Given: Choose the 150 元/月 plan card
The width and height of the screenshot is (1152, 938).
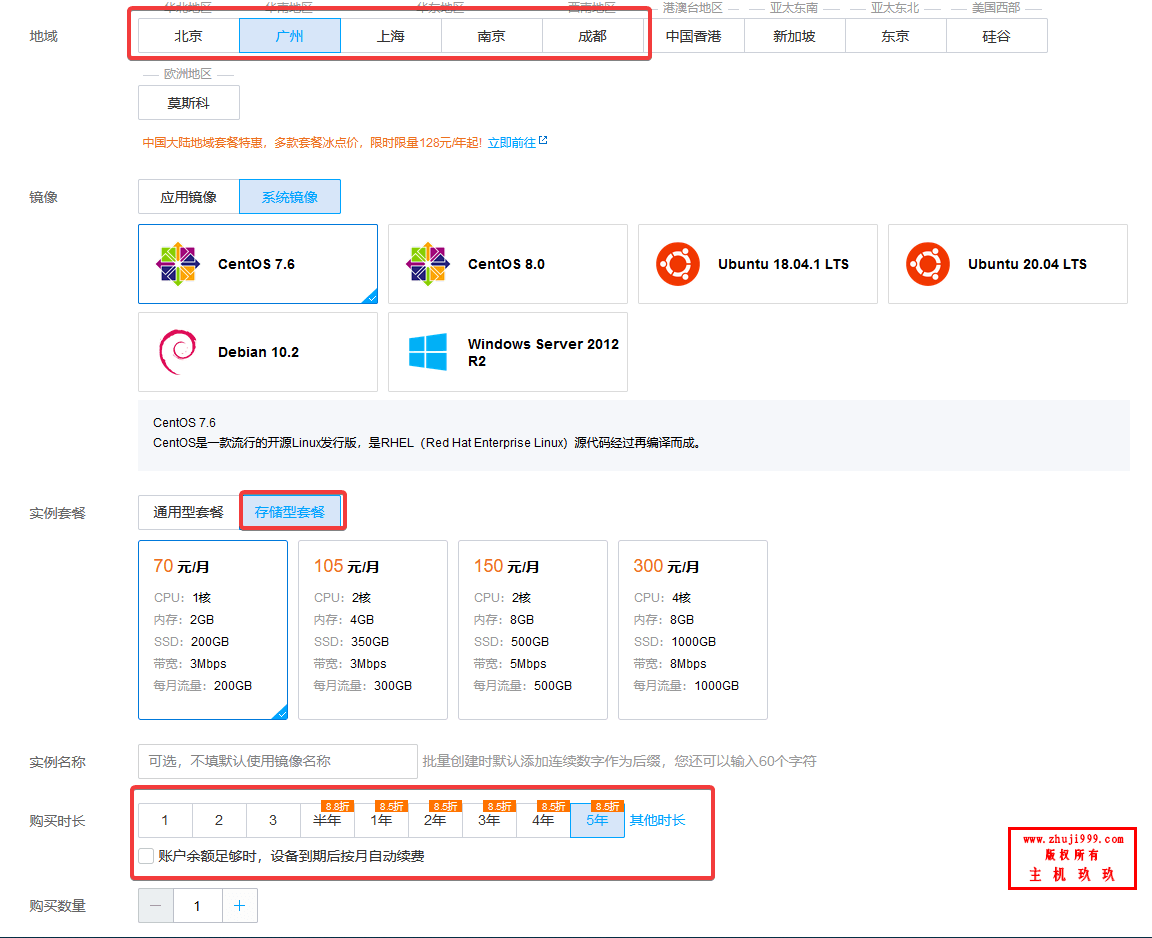Looking at the screenshot, I should click(533, 630).
